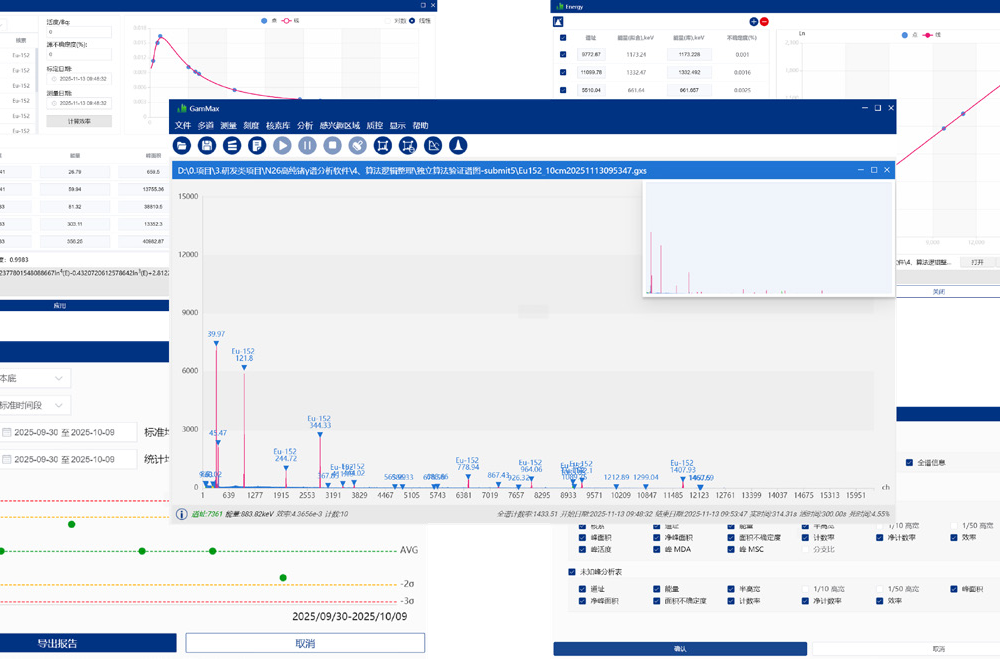
Task: Pause acquisition with the pause icon
Action: coord(307,145)
